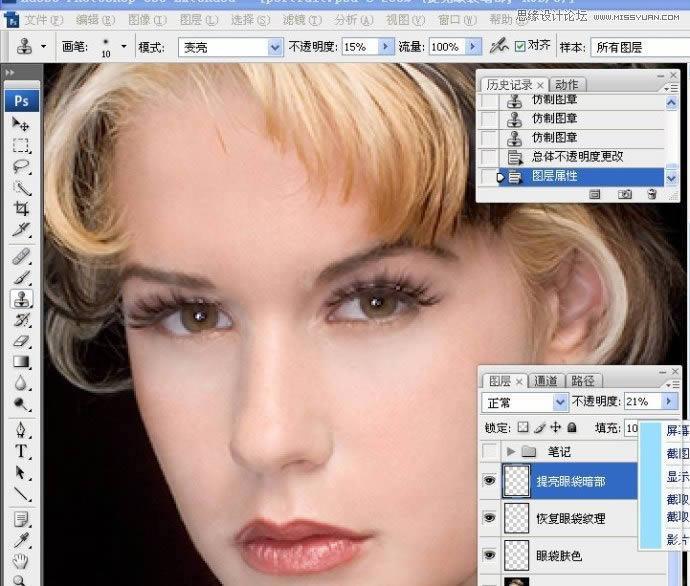Hide the 恢复眼袋纹理 layer
This screenshot has height=586, width=690.
coord(489,518)
